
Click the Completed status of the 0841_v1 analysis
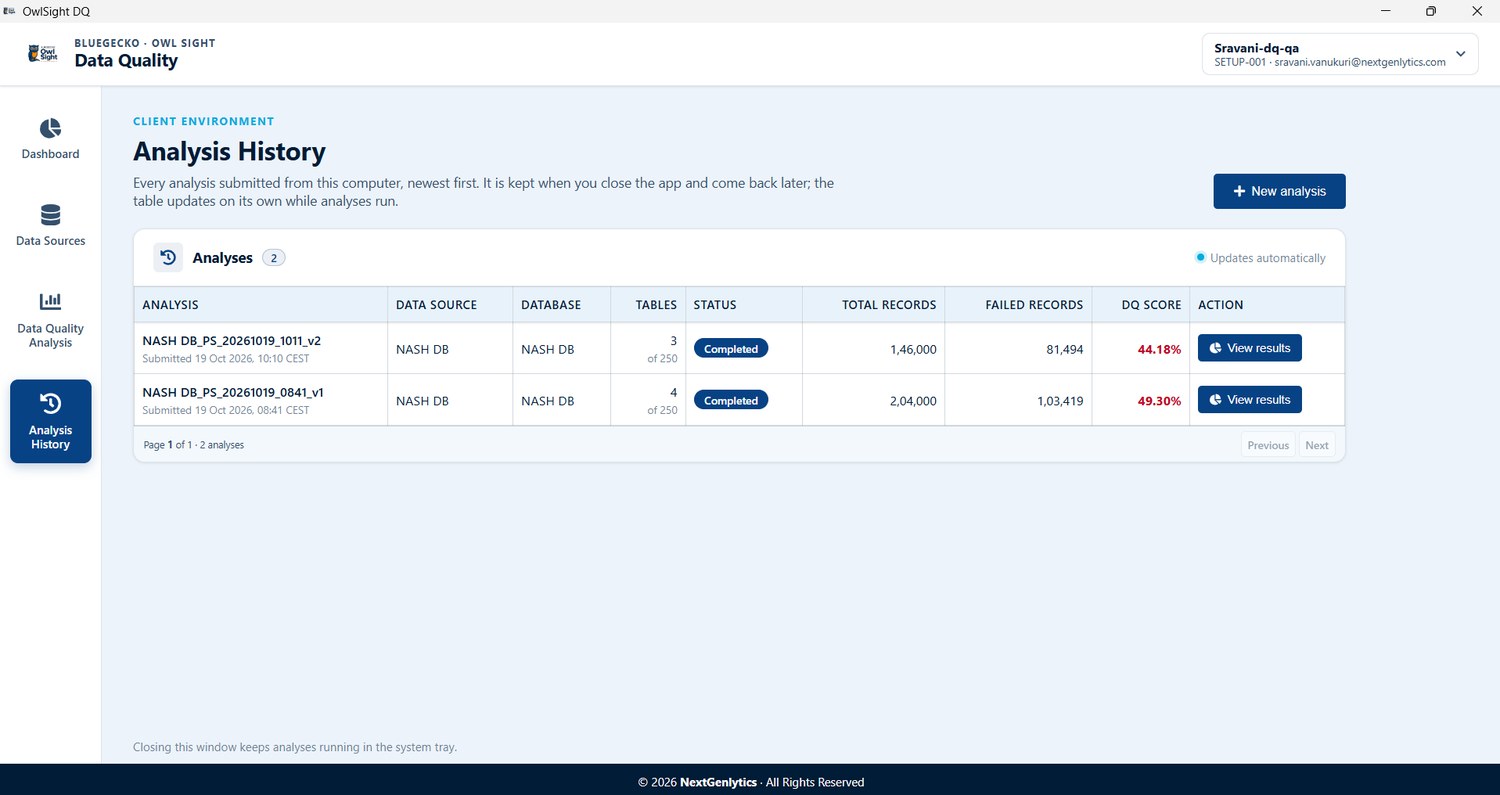pyautogui.click(x=731, y=400)
